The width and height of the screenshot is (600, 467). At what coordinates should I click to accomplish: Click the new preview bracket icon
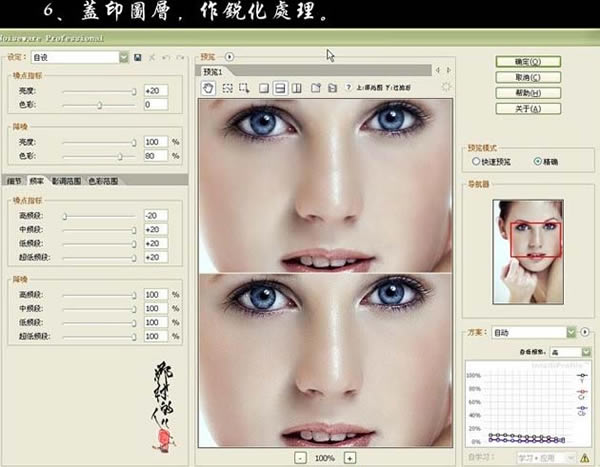(x=316, y=88)
